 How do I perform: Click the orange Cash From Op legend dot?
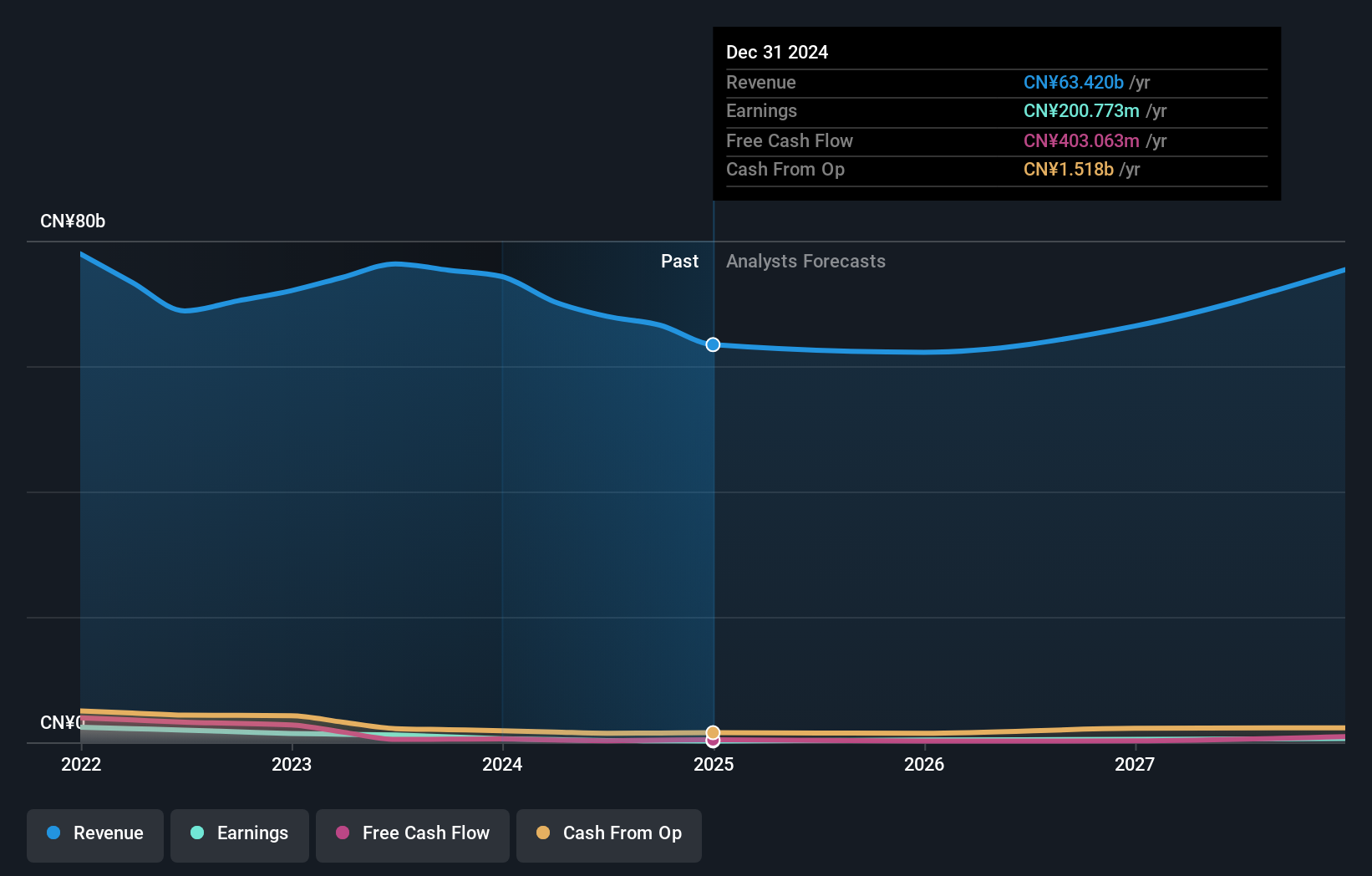[x=543, y=833]
